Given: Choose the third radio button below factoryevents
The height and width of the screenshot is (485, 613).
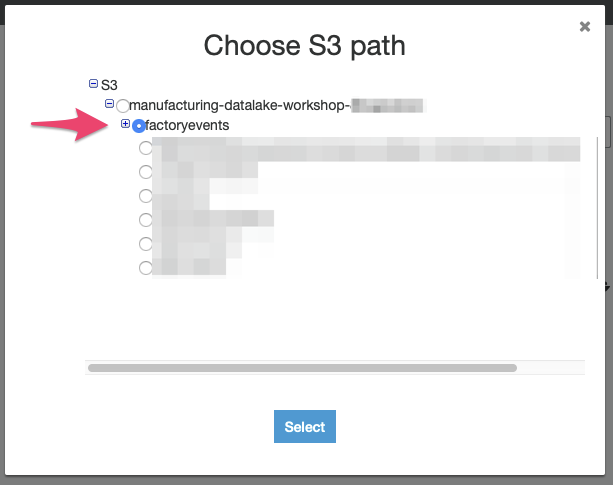Looking at the screenshot, I should [146, 196].
